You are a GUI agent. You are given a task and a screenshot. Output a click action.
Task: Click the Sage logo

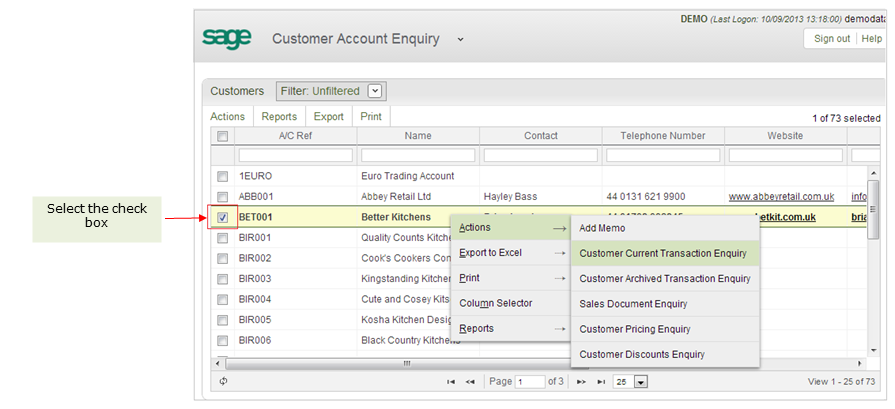(x=227, y=38)
